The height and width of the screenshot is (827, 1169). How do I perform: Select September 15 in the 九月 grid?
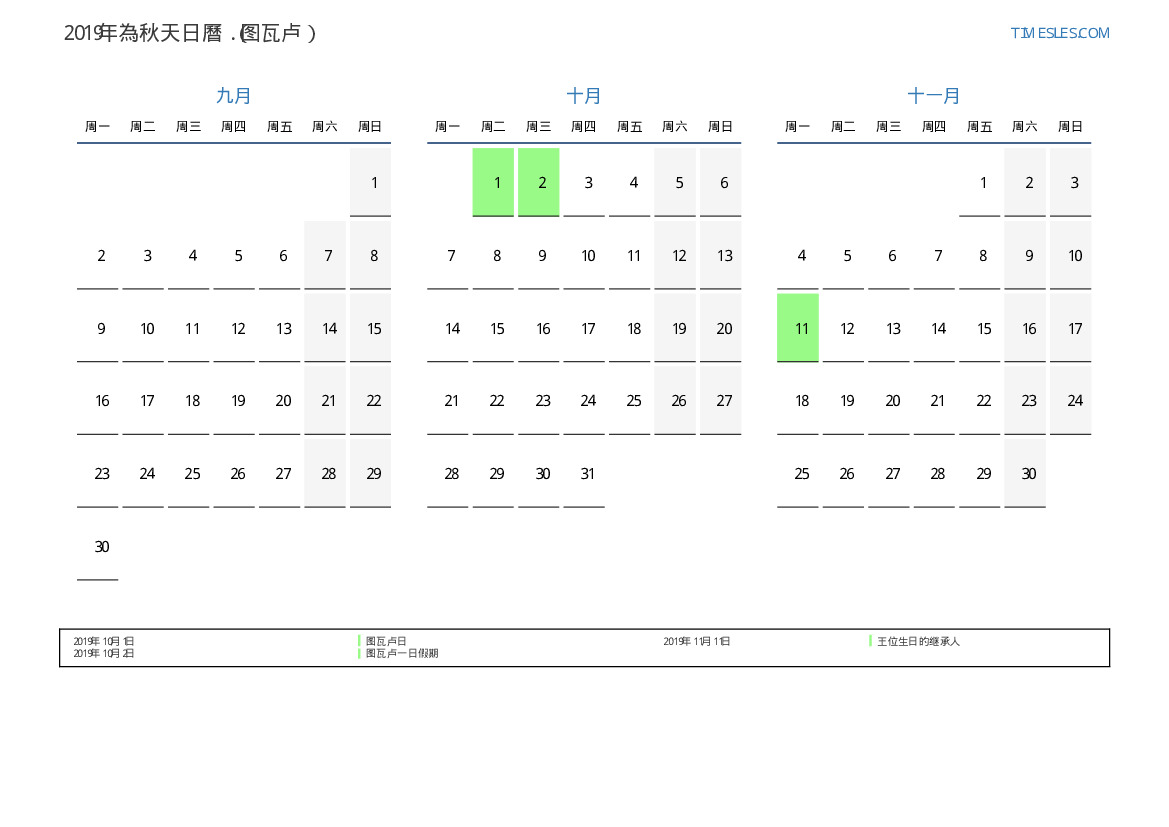click(373, 328)
